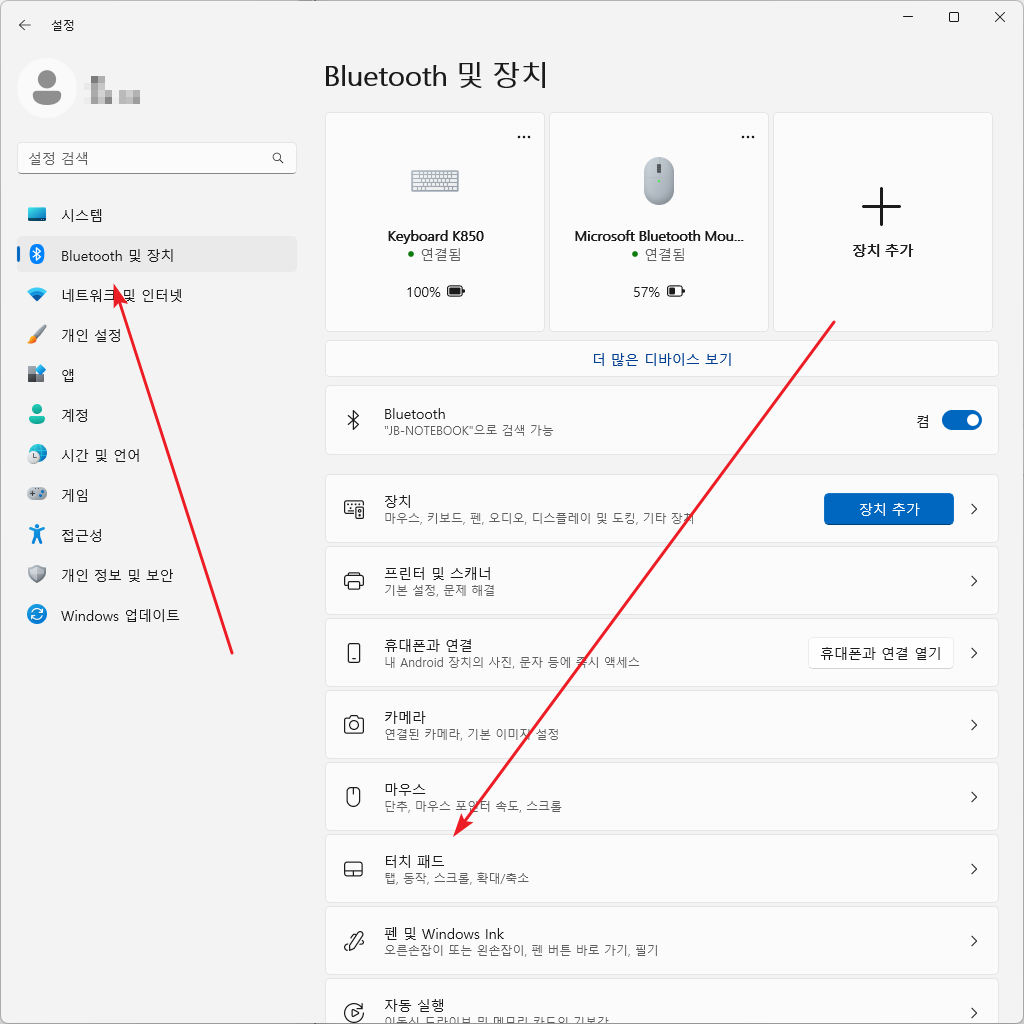
Task: Select 네트워크 및 인터넷 in sidebar
Action: tap(157, 295)
